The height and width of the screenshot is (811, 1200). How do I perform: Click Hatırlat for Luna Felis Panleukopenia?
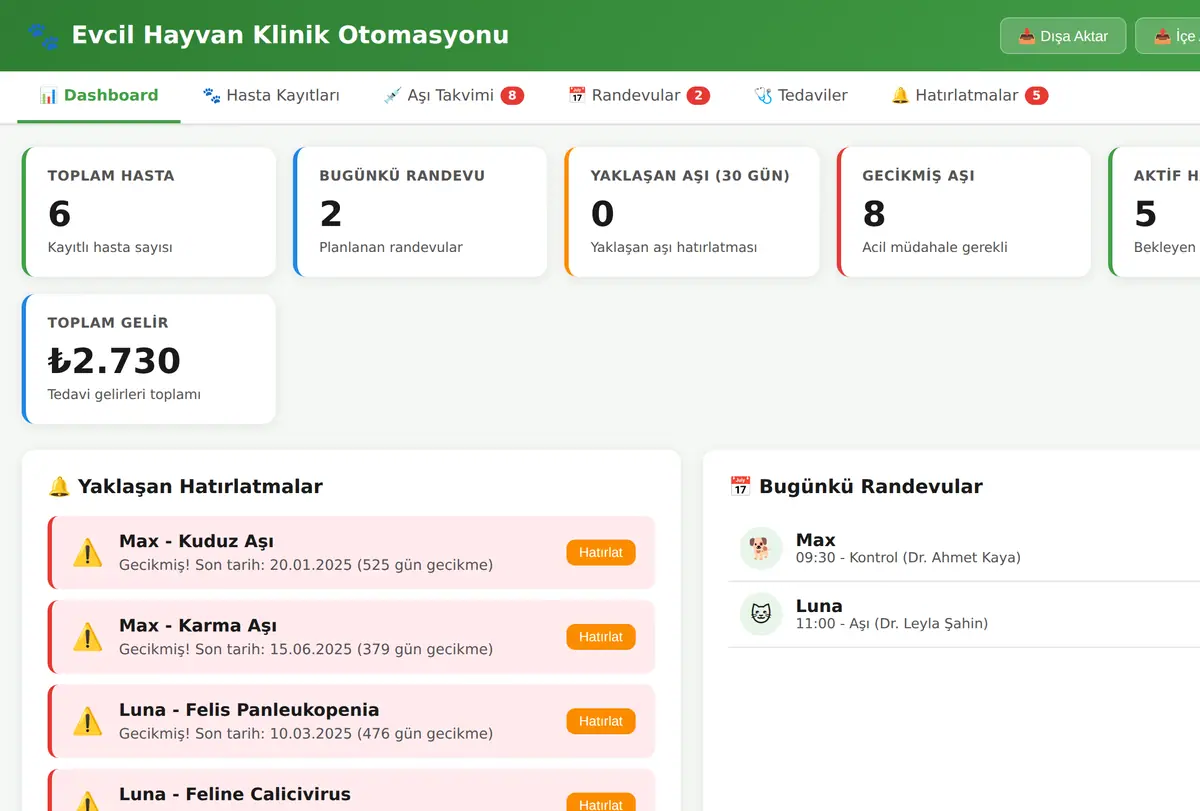[601, 720]
